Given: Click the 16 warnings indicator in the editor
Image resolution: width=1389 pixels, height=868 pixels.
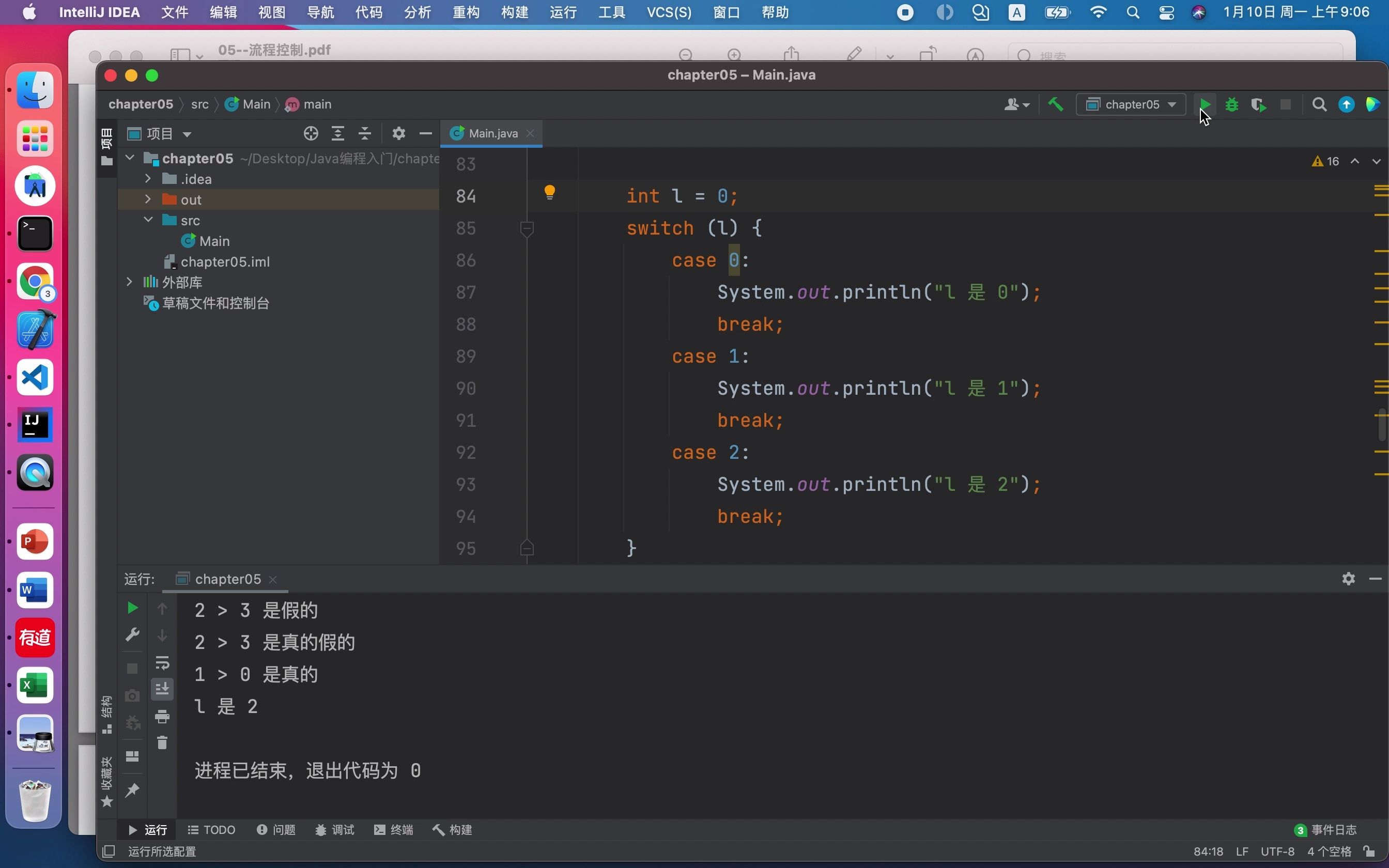Looking at the screenshot, I should click(1326, 161).
